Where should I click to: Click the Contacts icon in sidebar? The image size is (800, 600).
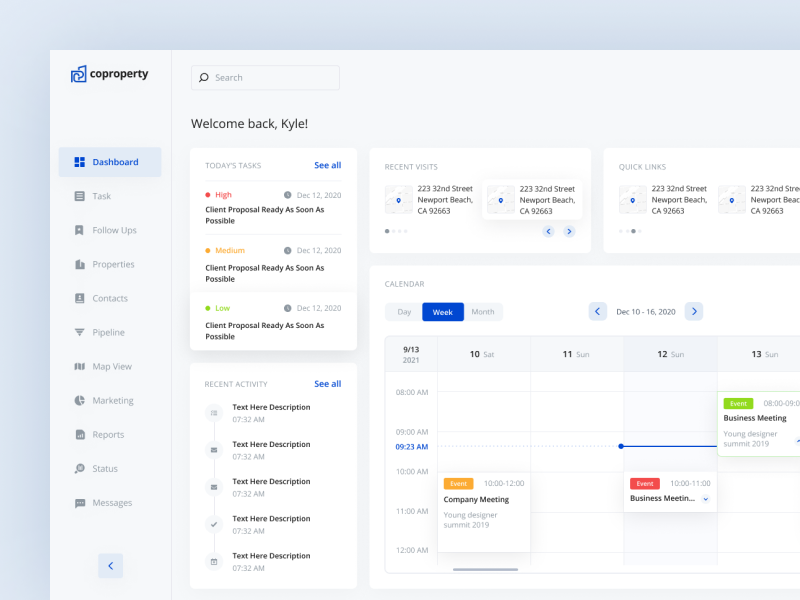pyautogui.click(x=80, y=298)
